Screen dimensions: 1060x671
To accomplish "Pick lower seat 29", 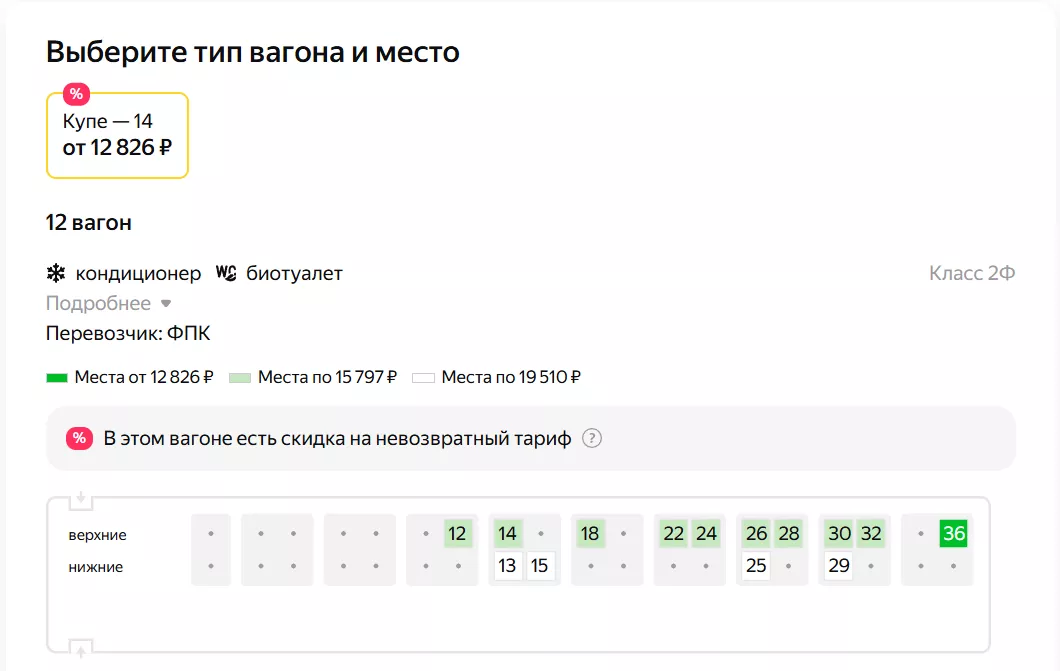I will pos(839,566).
